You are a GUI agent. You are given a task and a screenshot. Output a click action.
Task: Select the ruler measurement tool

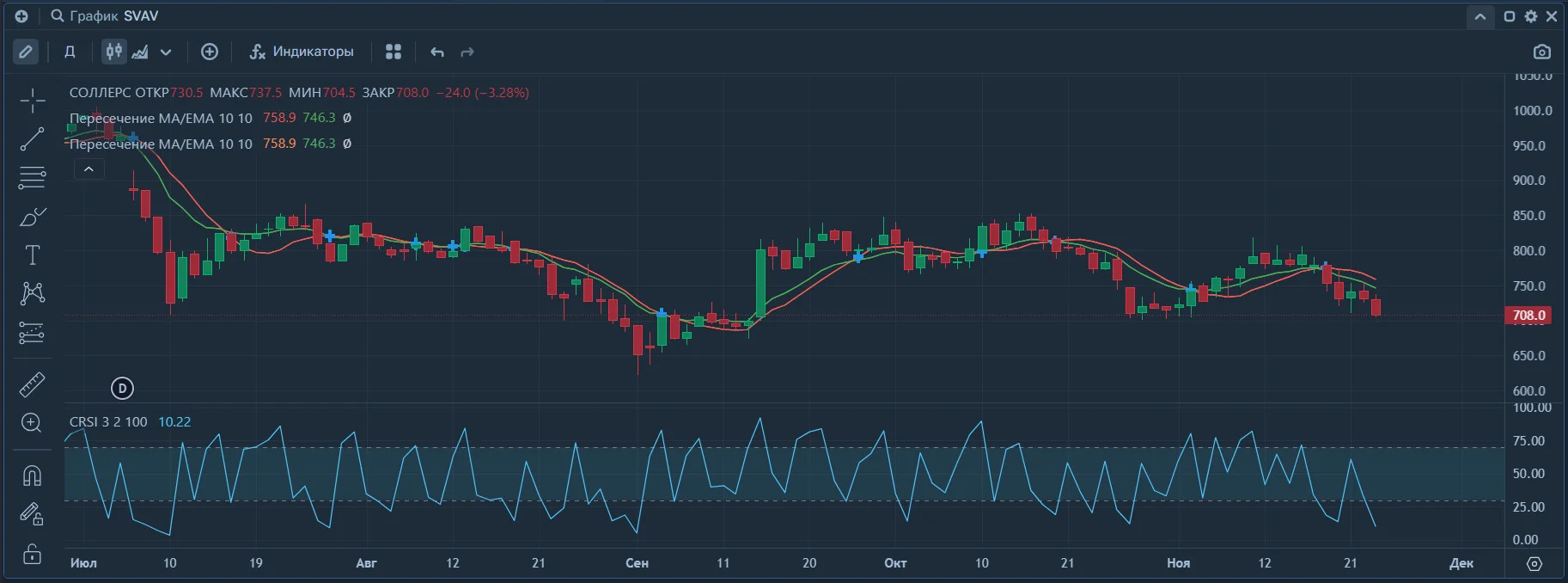tap(33, 384)
